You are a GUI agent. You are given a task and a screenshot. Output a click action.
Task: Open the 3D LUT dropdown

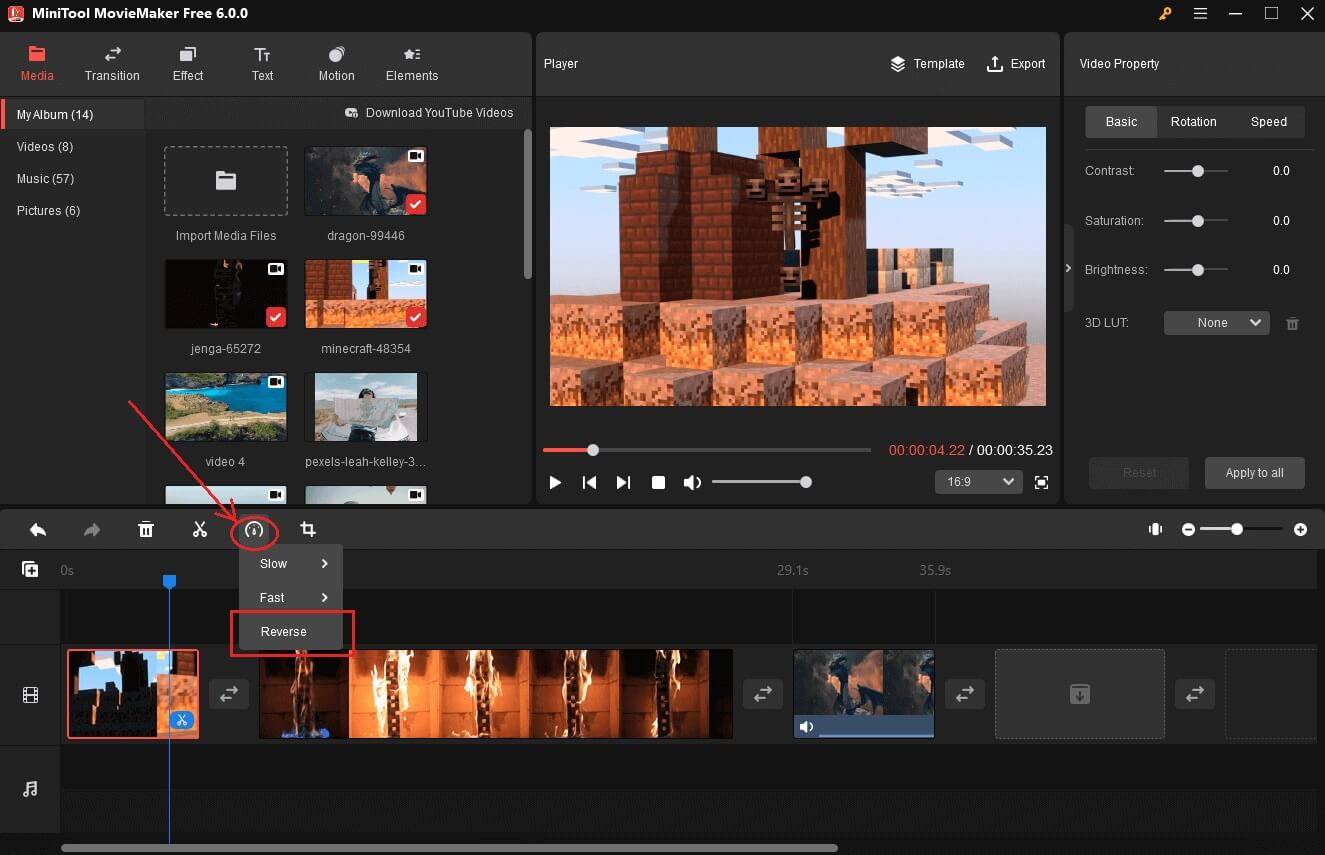[1216, 323]
